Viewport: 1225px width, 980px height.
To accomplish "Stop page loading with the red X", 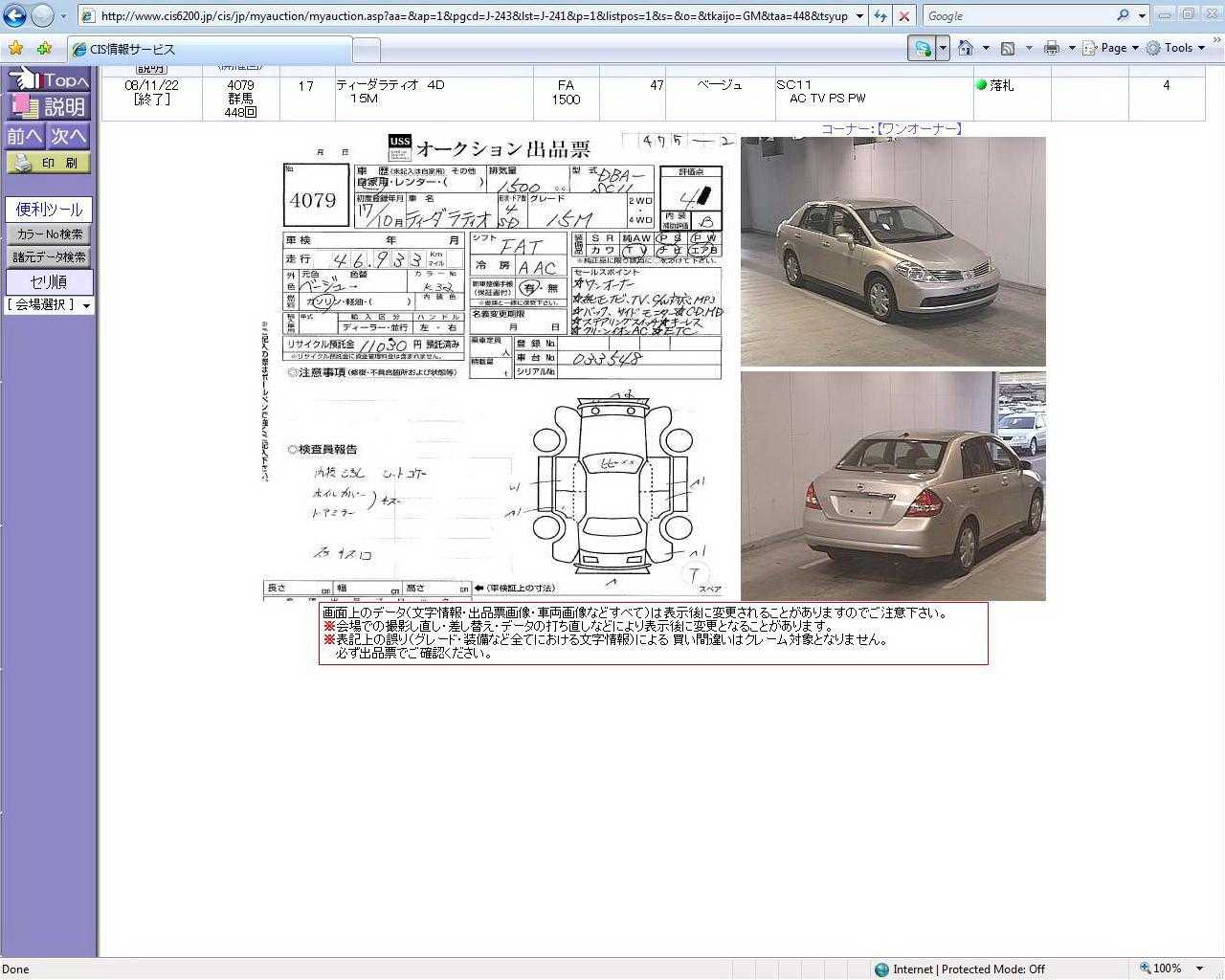I will [x=905, y=16].
